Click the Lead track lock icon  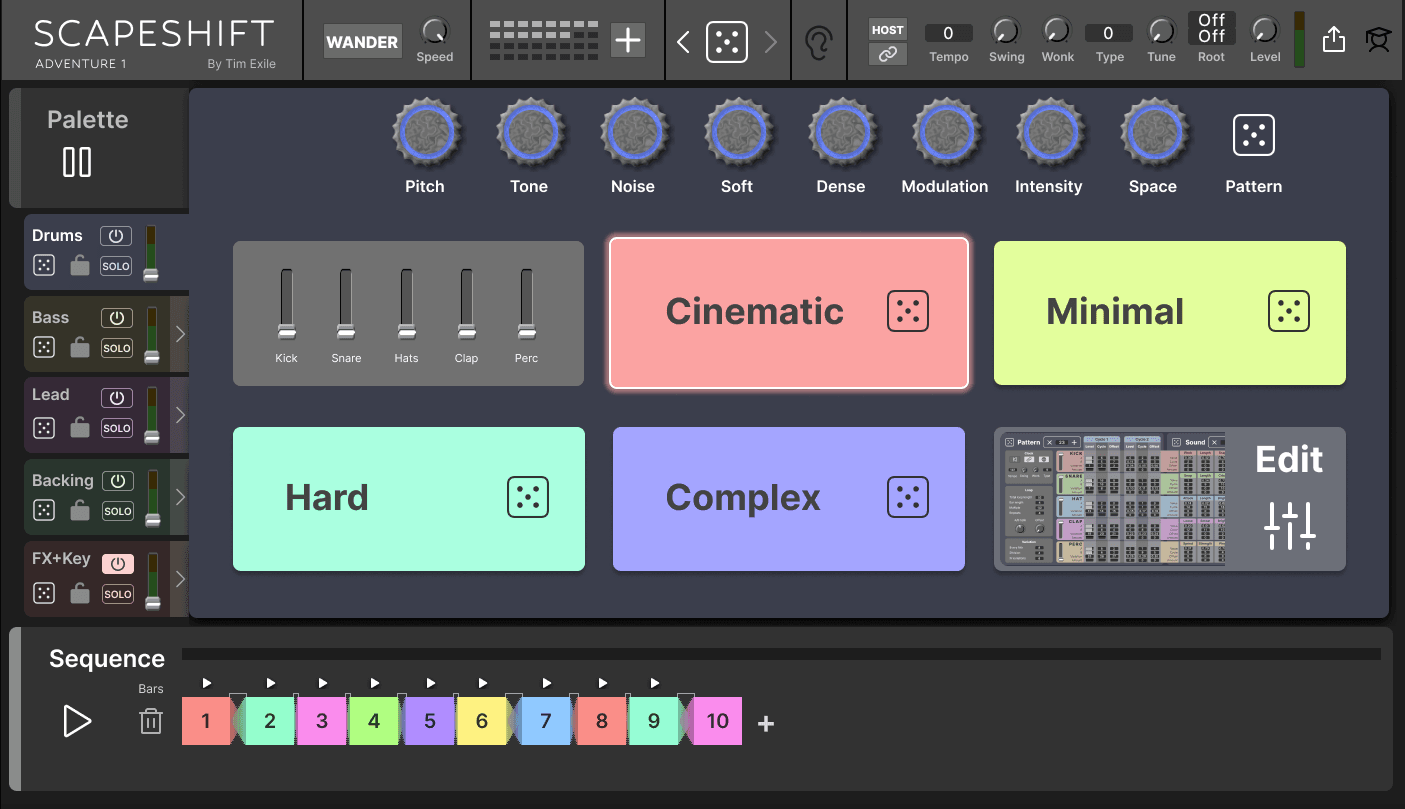80,428
